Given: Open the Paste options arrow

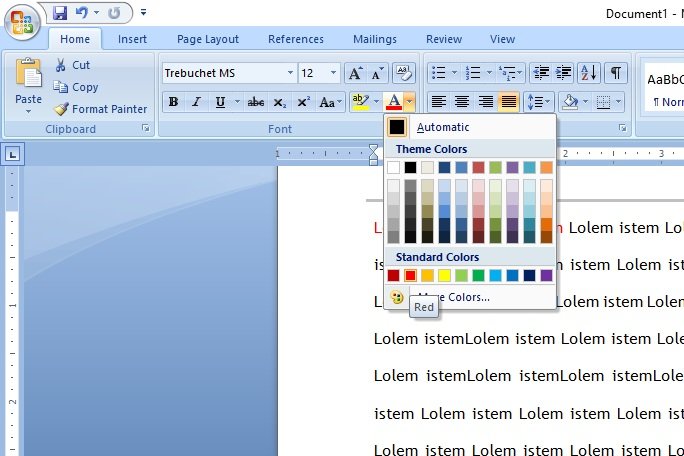Looking at the screenshot, I should click(28, 111).
